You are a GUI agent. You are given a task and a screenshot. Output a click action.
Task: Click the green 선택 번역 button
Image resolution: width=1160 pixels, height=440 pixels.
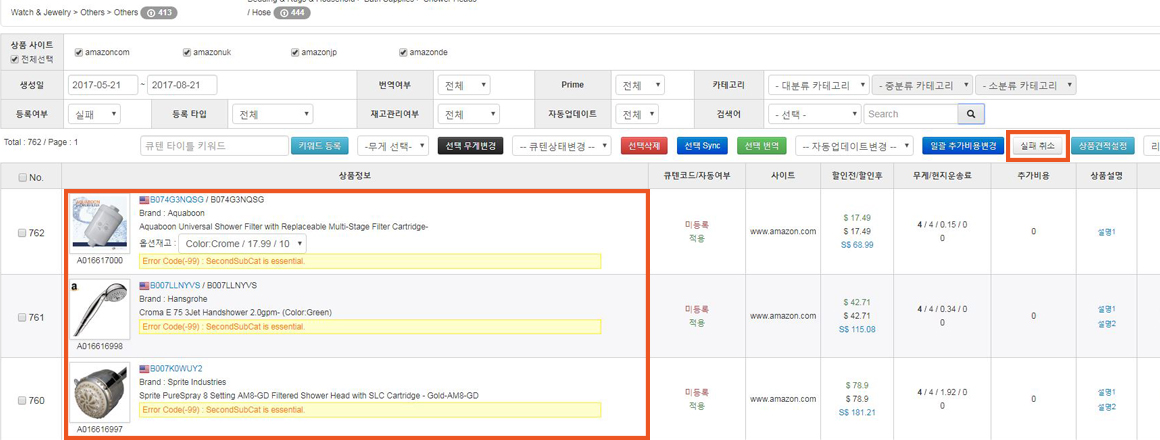(x=762, y=146)
